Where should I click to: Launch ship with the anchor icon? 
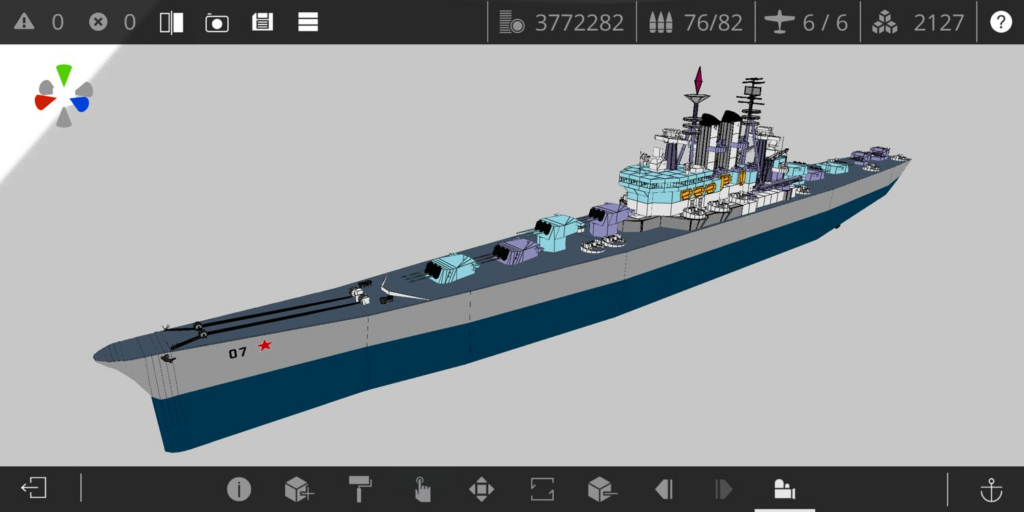[x=990, y=489]
